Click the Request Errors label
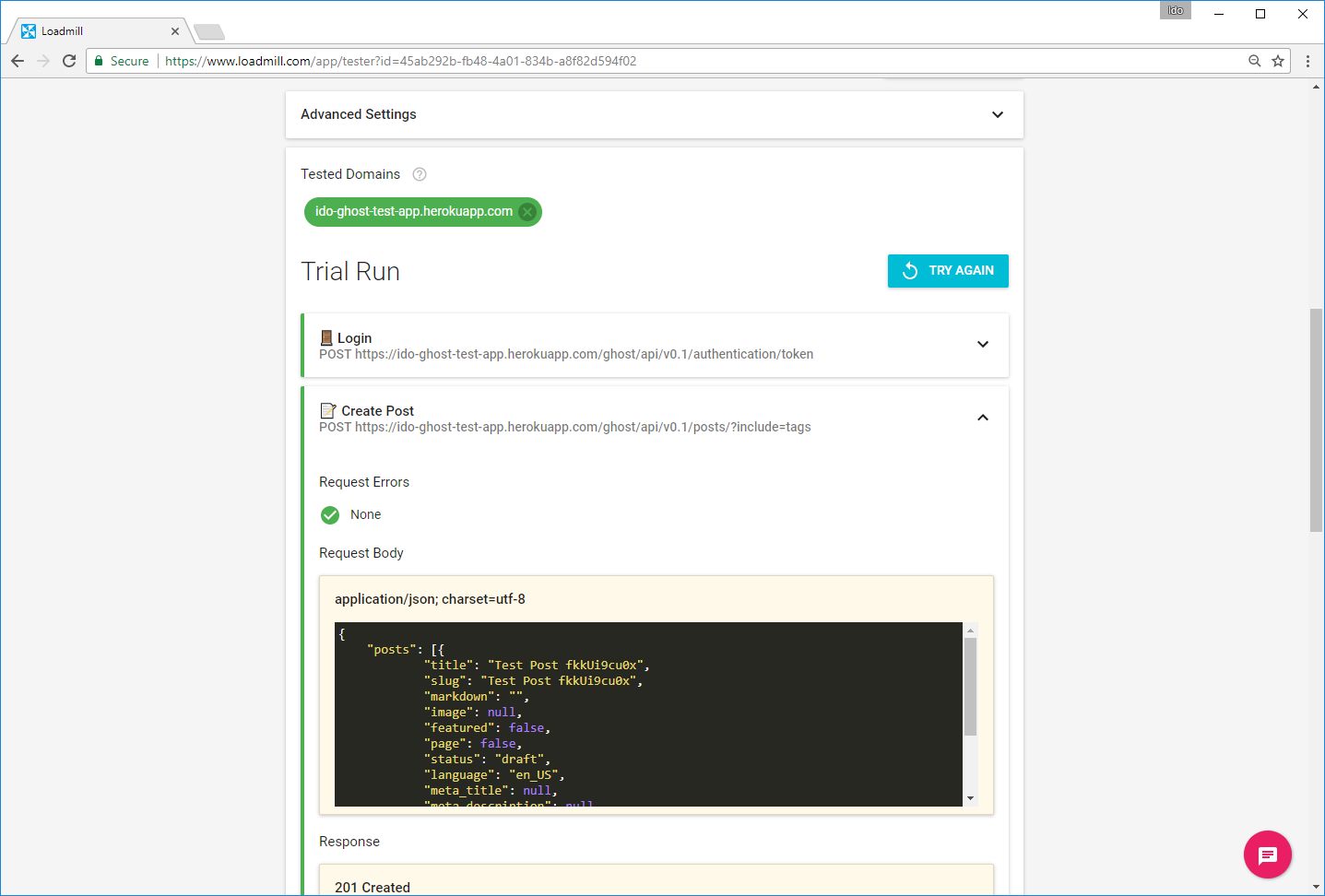This screenshot has width=1325, height=896. coord(364,482)
